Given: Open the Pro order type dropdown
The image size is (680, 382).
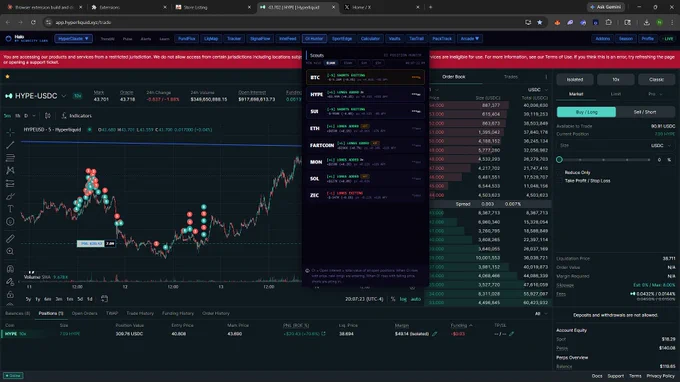Looking at the screenshot, I should pyautogui.click(x=655, y=94).
